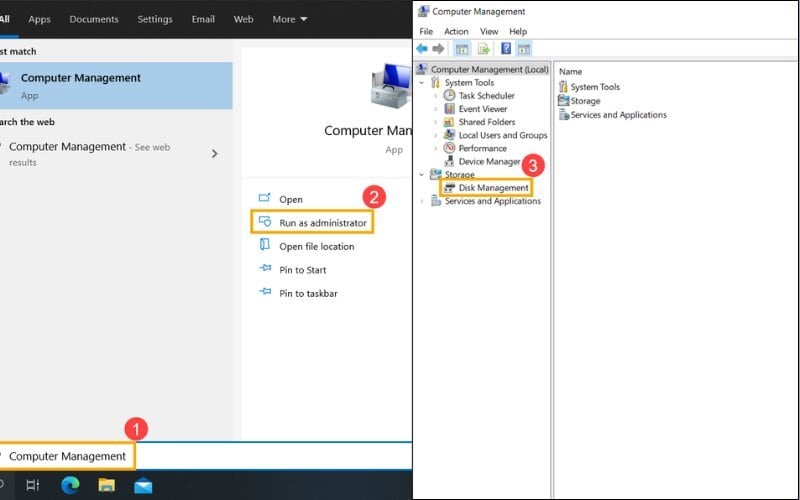Click the System Tools icon in Name list
Screen dimensions: 800x500
pos(563,87)
